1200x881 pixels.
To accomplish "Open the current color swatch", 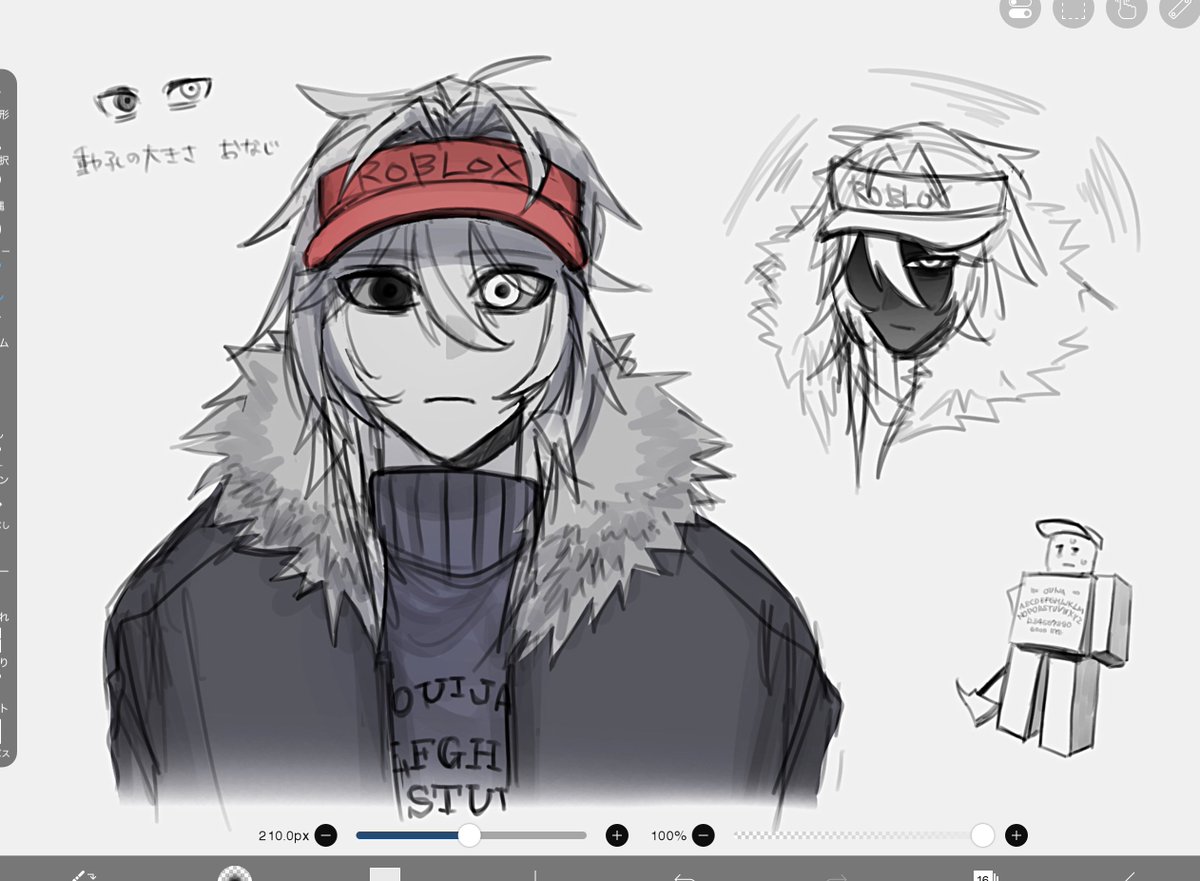I will [x=385, y=874].
